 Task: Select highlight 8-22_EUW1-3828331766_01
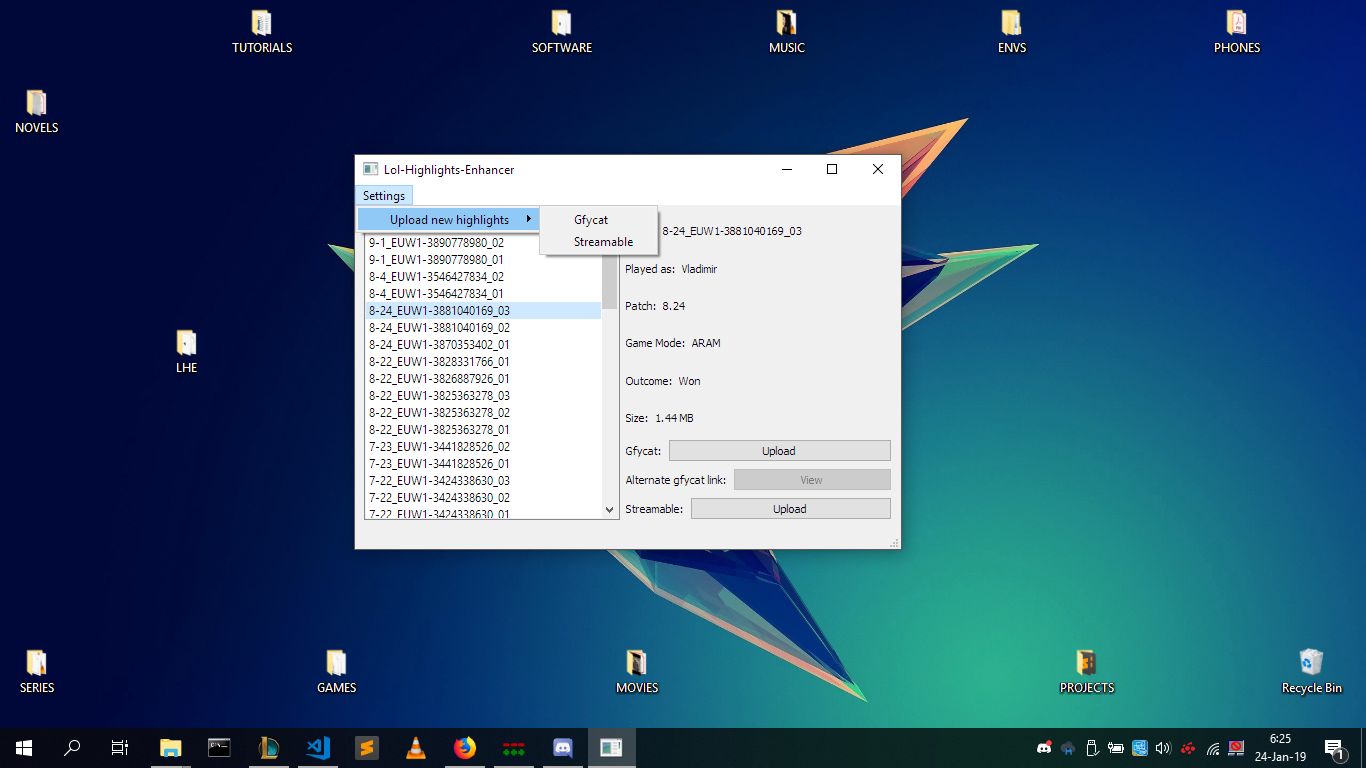coord(483,362)
